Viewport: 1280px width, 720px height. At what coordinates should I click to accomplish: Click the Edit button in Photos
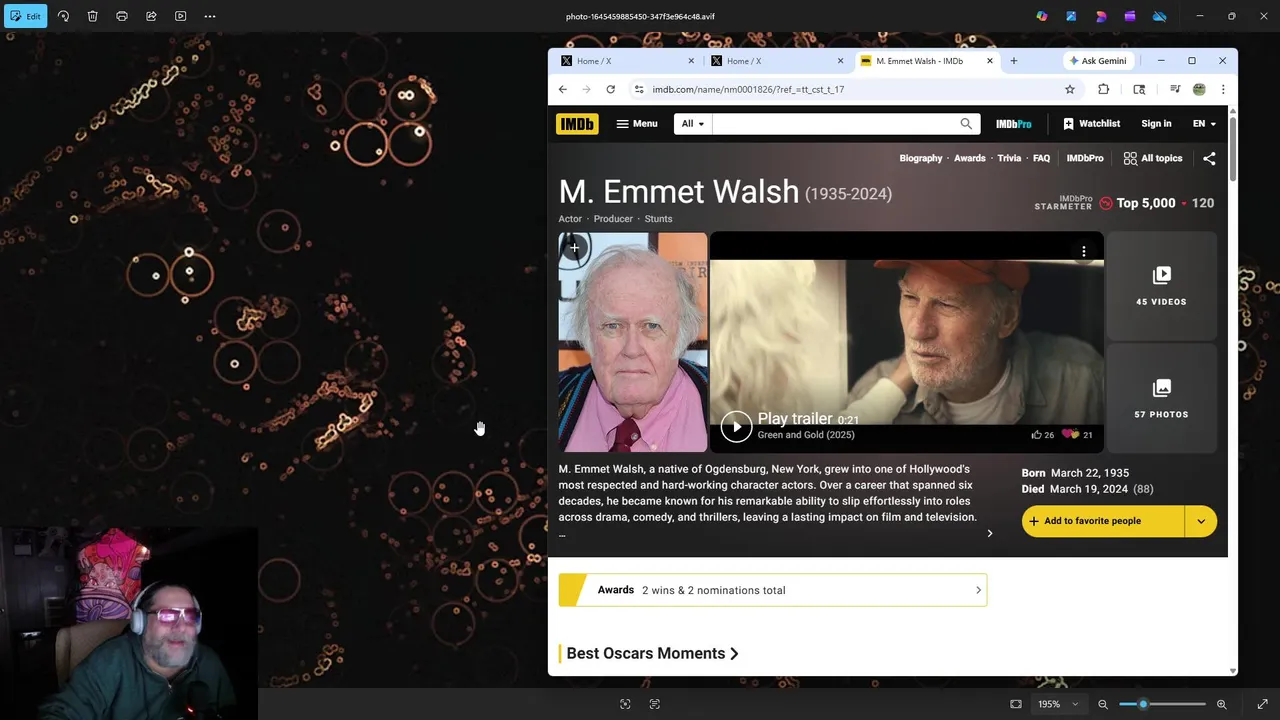pyautogui.click(x=25, y=16)
